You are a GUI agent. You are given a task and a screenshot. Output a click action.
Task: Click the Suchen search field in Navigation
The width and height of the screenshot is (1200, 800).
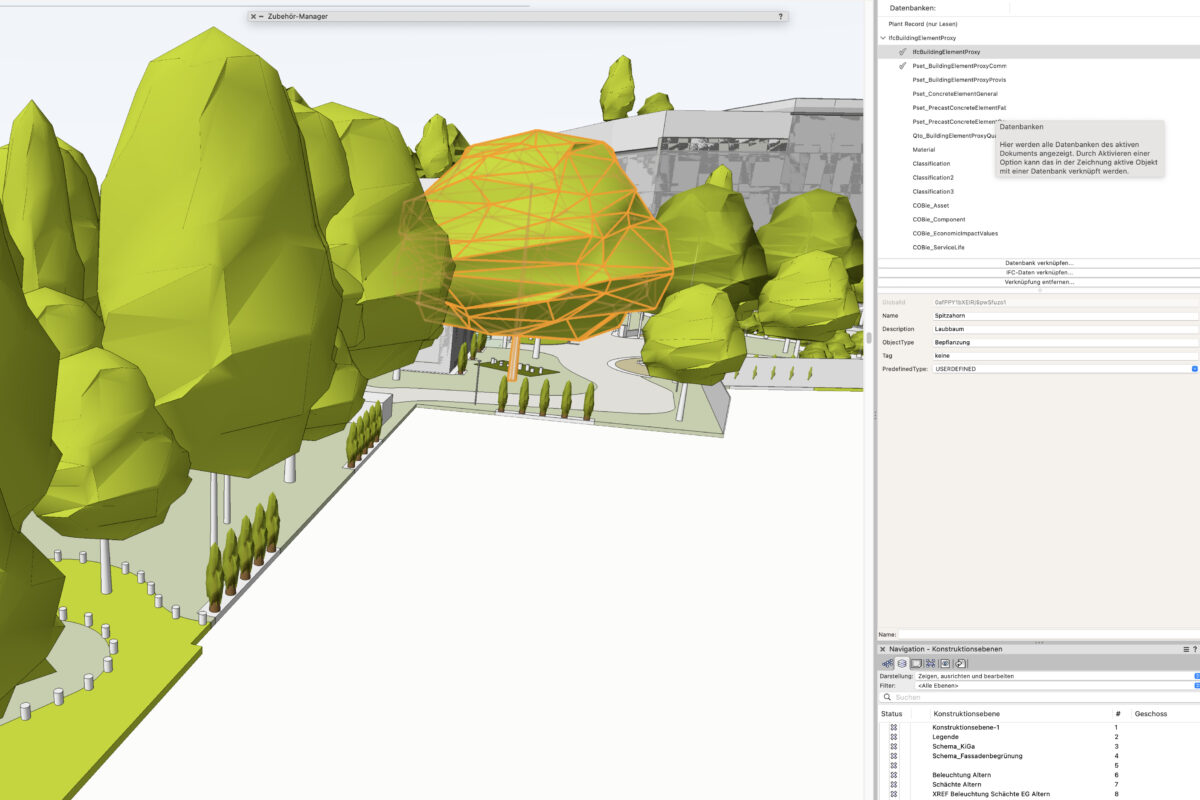point(1040,697)
